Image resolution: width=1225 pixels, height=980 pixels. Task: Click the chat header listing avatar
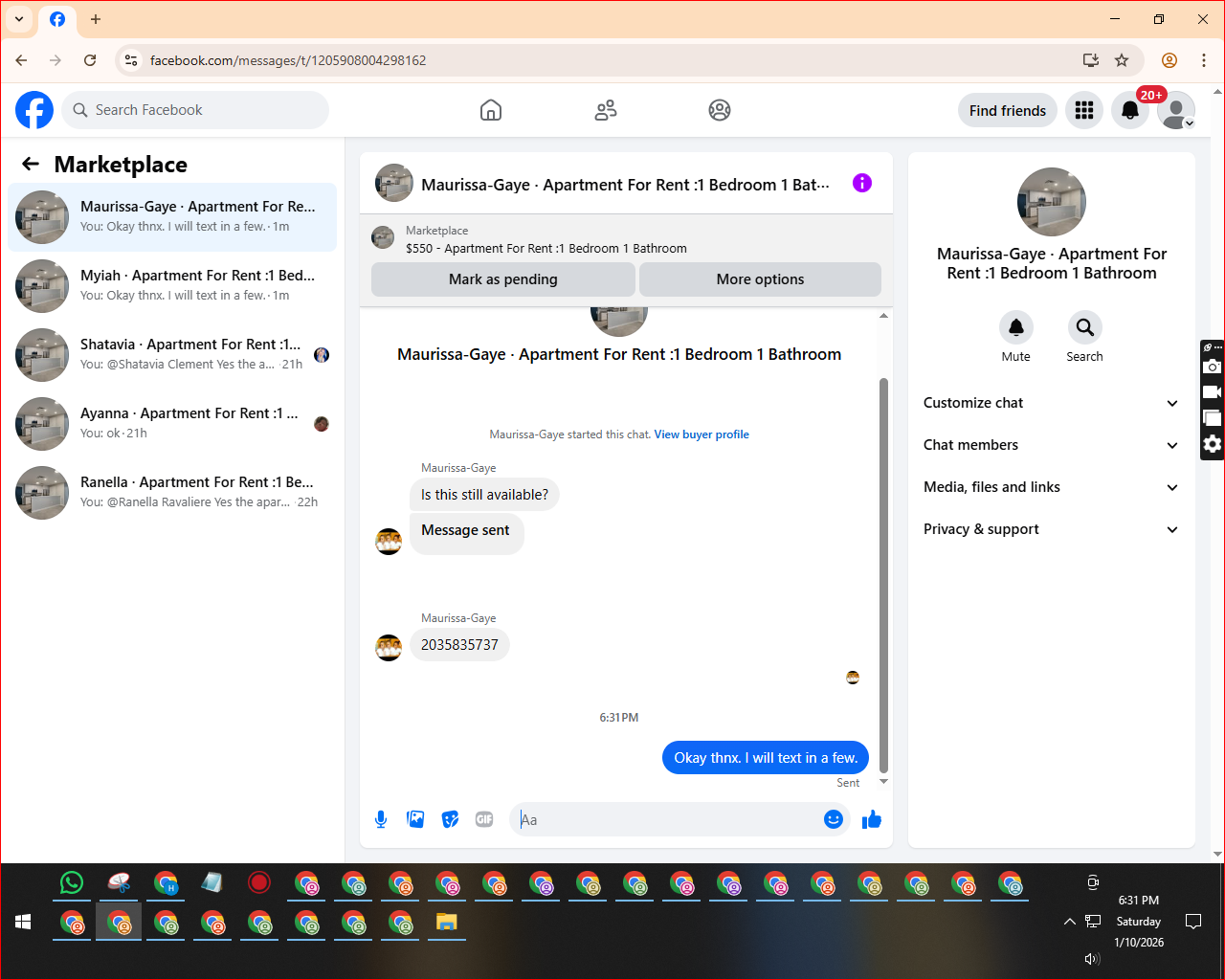(394, 183)
